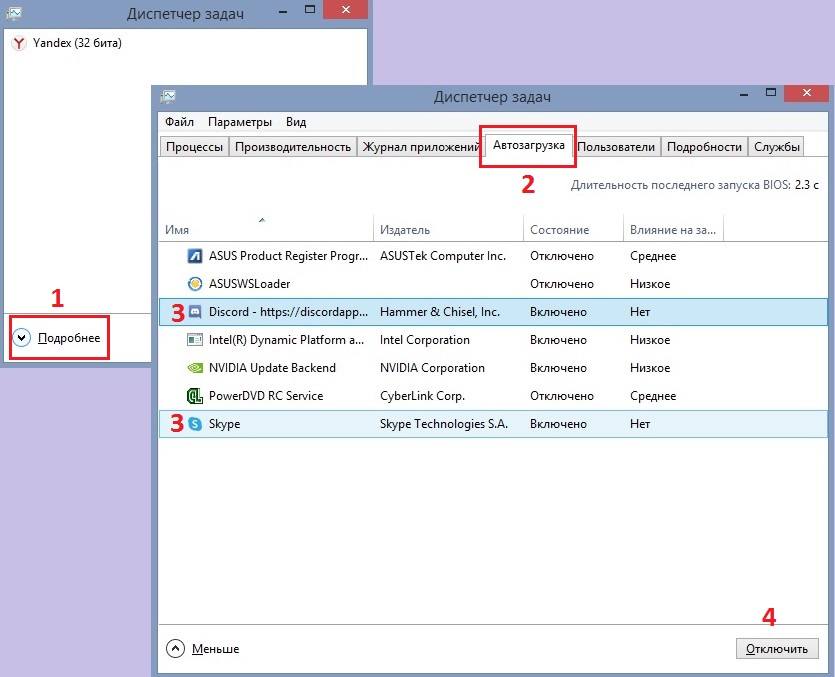Minimize the small Task Manager window behind
835x677 pixels.
(283, 11)
